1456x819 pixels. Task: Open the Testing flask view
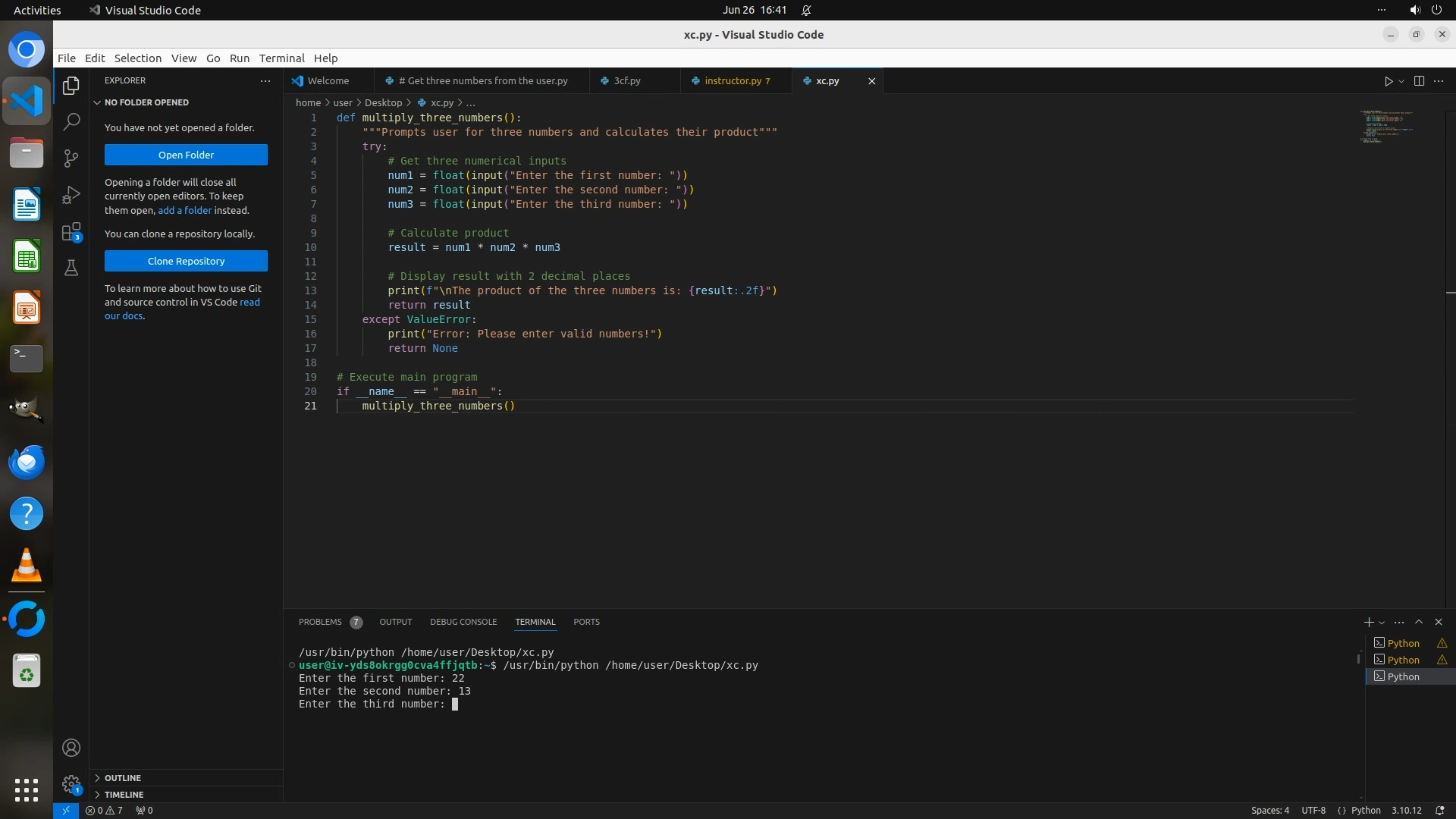coord(71,268)
